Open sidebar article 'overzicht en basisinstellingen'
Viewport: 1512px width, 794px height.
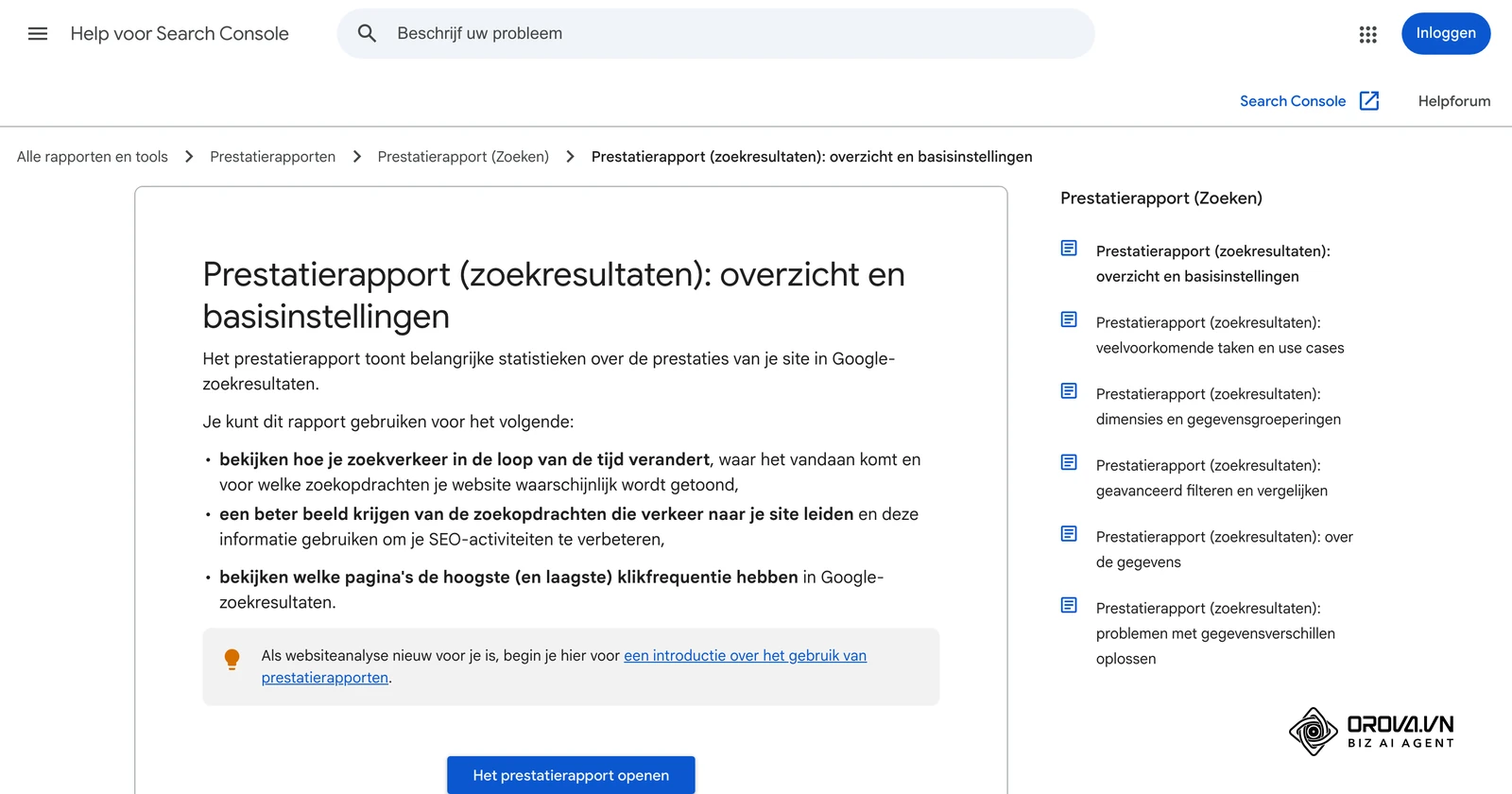pos(1212,264)
